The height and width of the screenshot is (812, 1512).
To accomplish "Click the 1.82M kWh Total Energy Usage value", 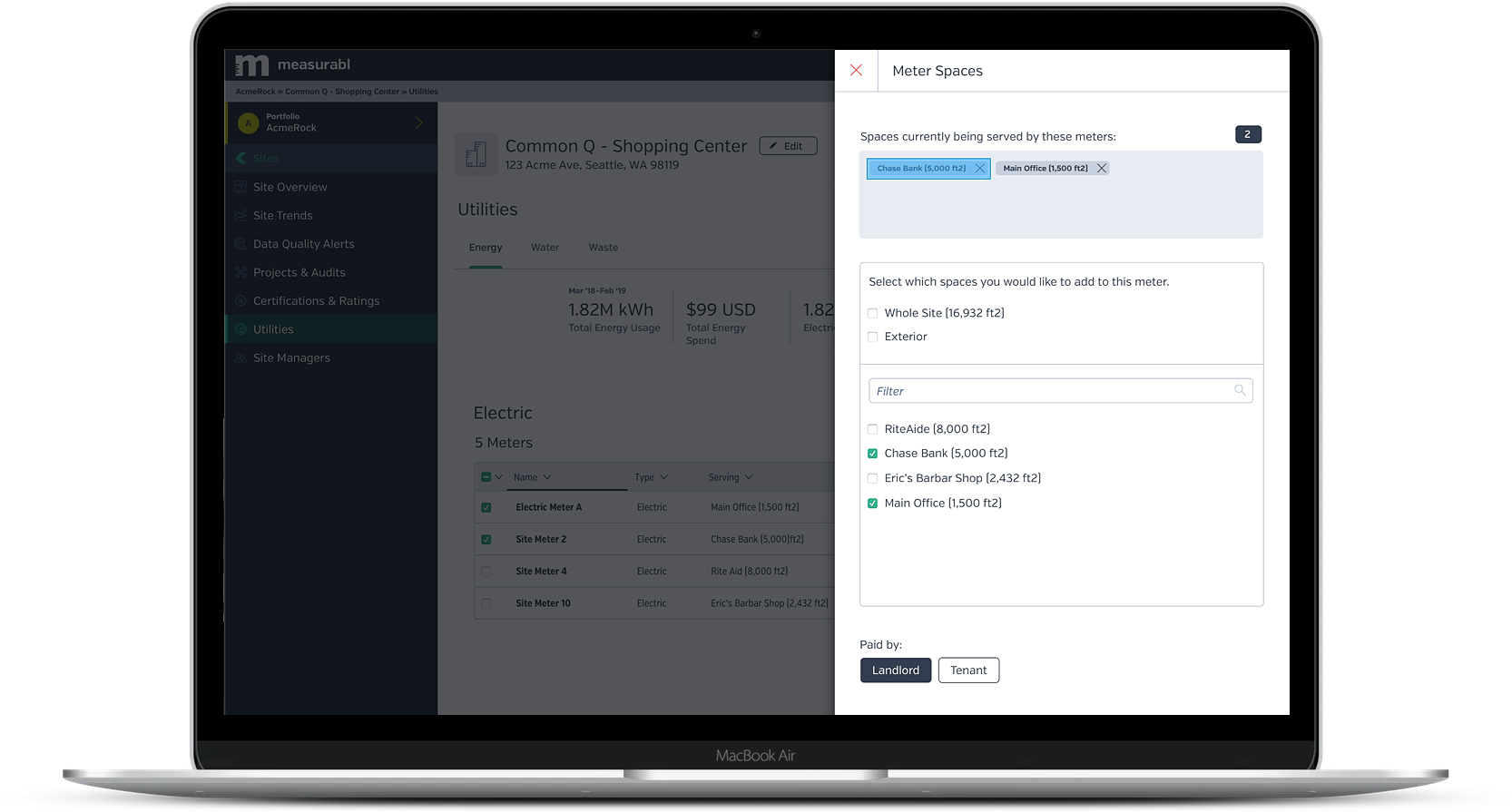I will coord(611,309).
